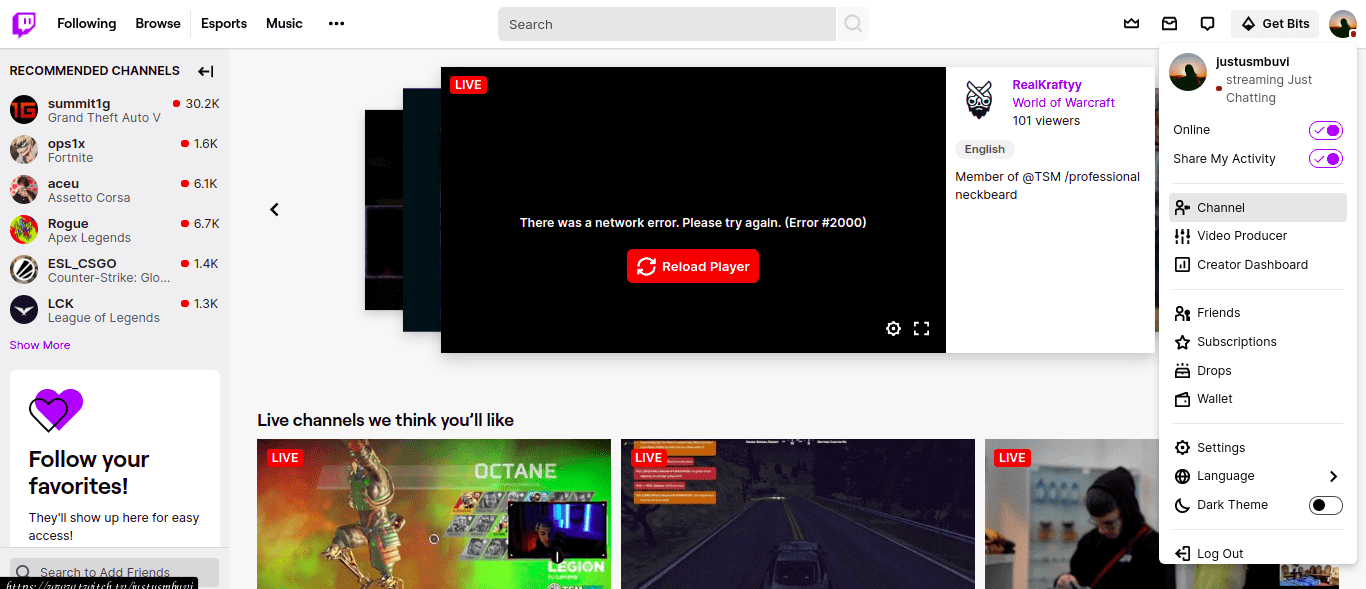Open the Following tab

[x=86, y=24]
